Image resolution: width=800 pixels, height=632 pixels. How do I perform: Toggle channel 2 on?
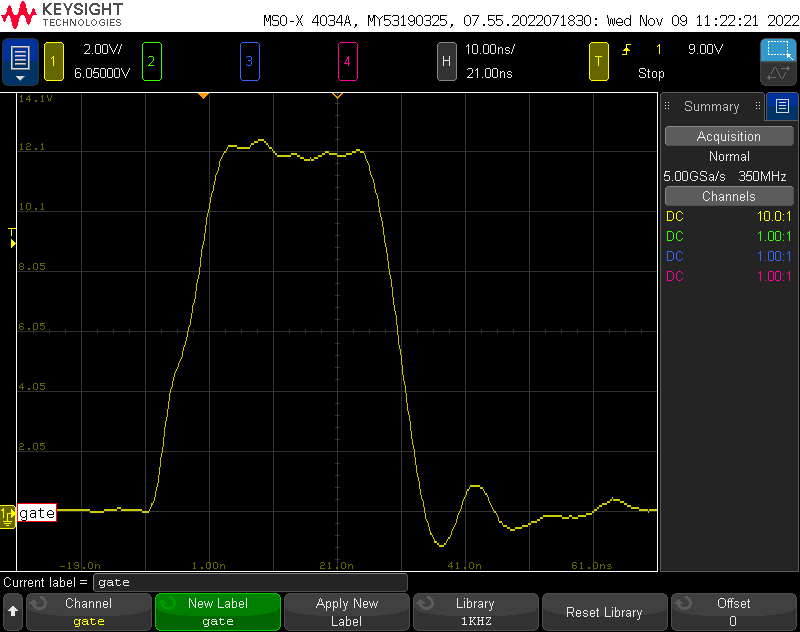(x=152, y=61)
